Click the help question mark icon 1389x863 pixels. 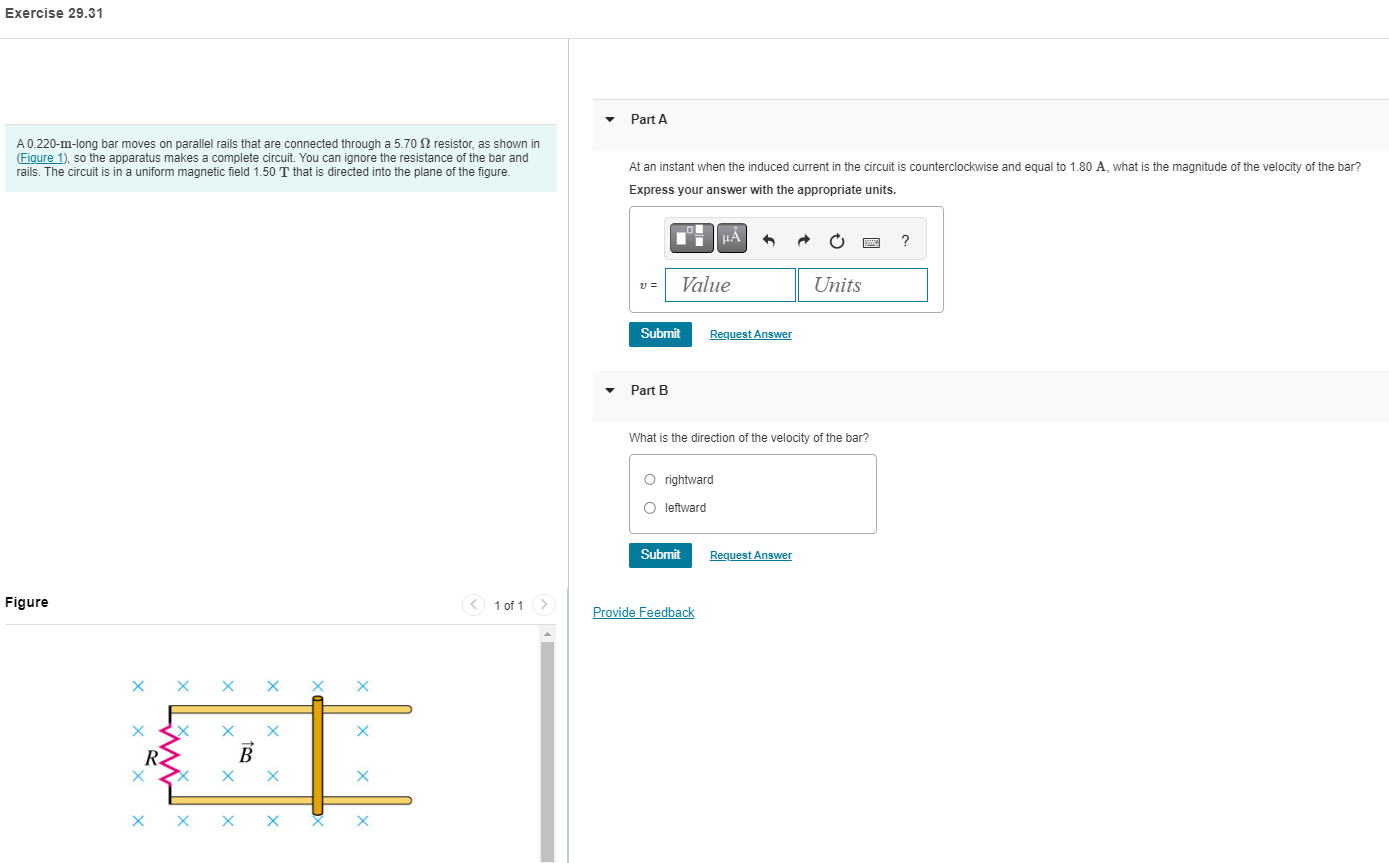[x=904, y=241]
